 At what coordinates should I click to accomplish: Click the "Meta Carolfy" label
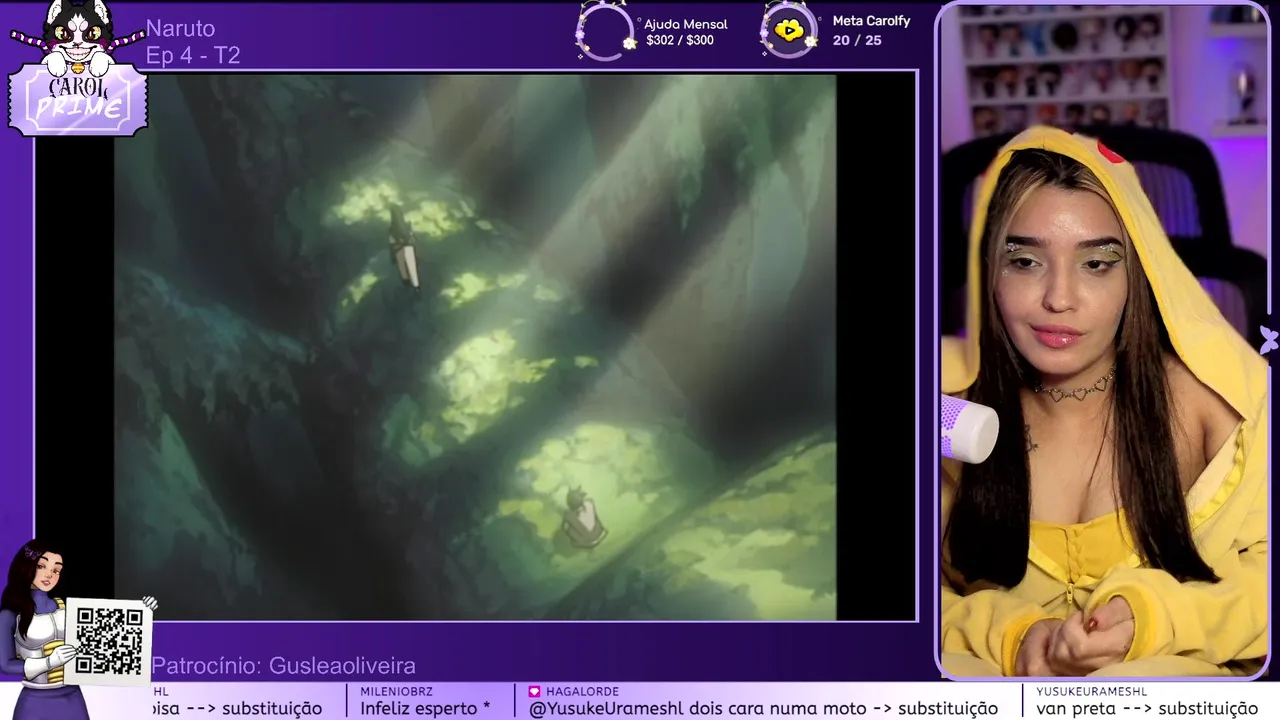click(871, 21)
